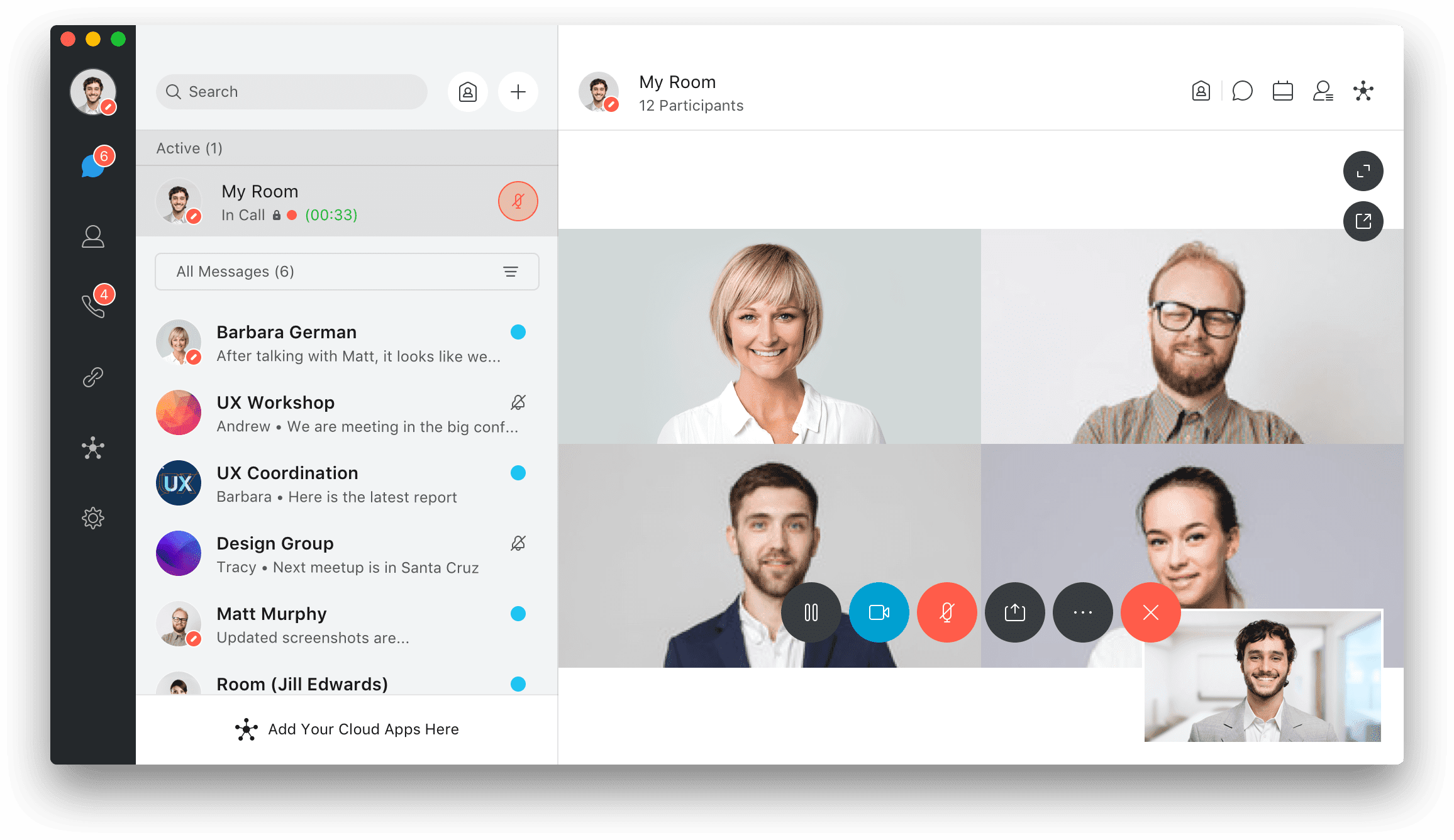Screen dimensions: 1454x840
Task: Expand the hamburger menu in messages list
Action: click(x=511, y=270)
